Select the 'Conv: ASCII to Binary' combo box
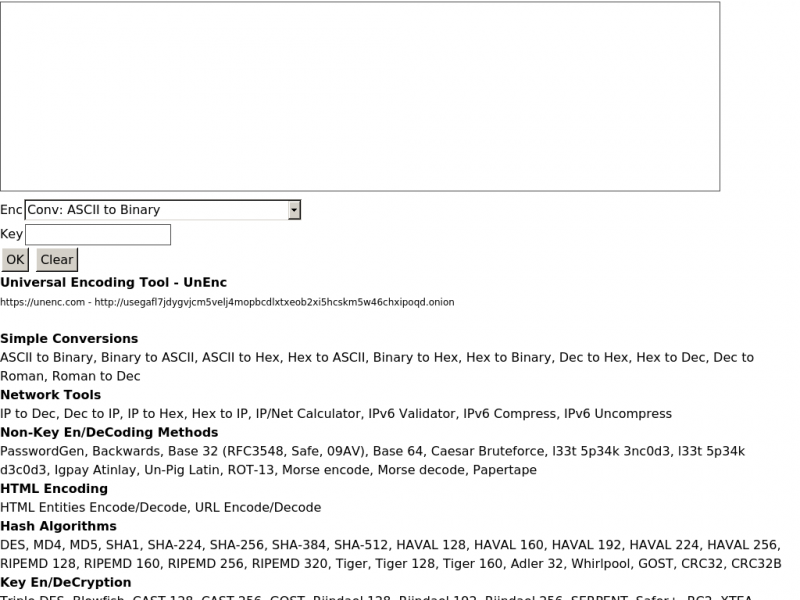Screen dimensions: 800x600 (x=163, y=210)
